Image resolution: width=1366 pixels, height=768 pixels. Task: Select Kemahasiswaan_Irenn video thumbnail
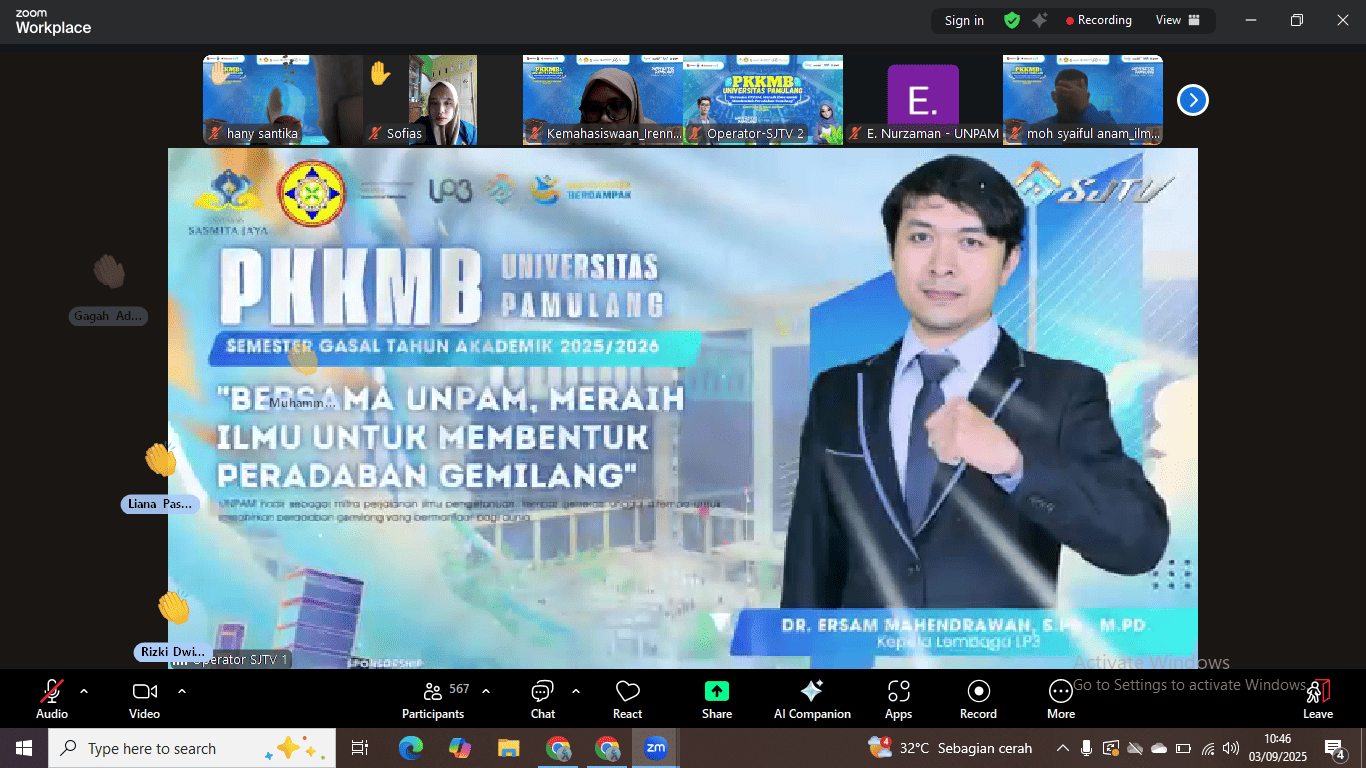point(603,100)
